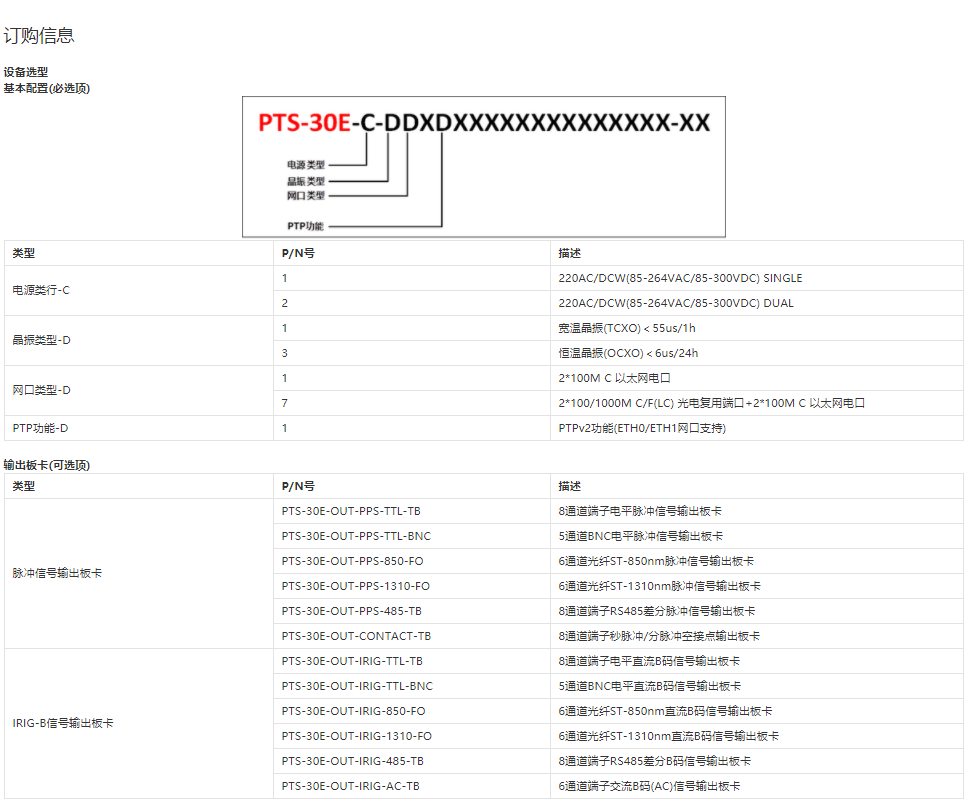
Task: Select part number PTS-30E-OUT-PPS-850-FO
Action: click(x=352, y=561)
